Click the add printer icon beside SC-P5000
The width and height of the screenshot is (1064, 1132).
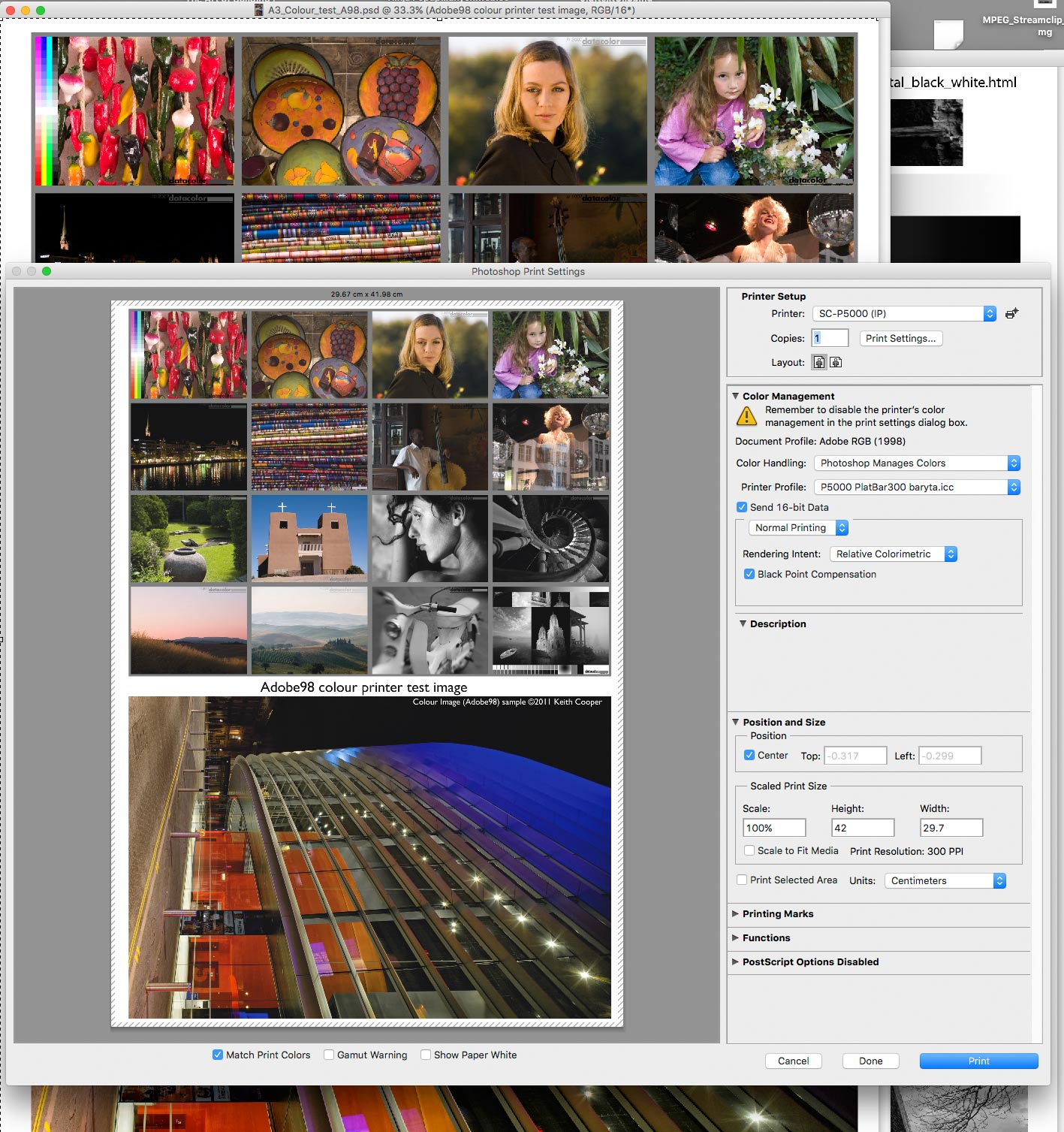[1011, 314]
